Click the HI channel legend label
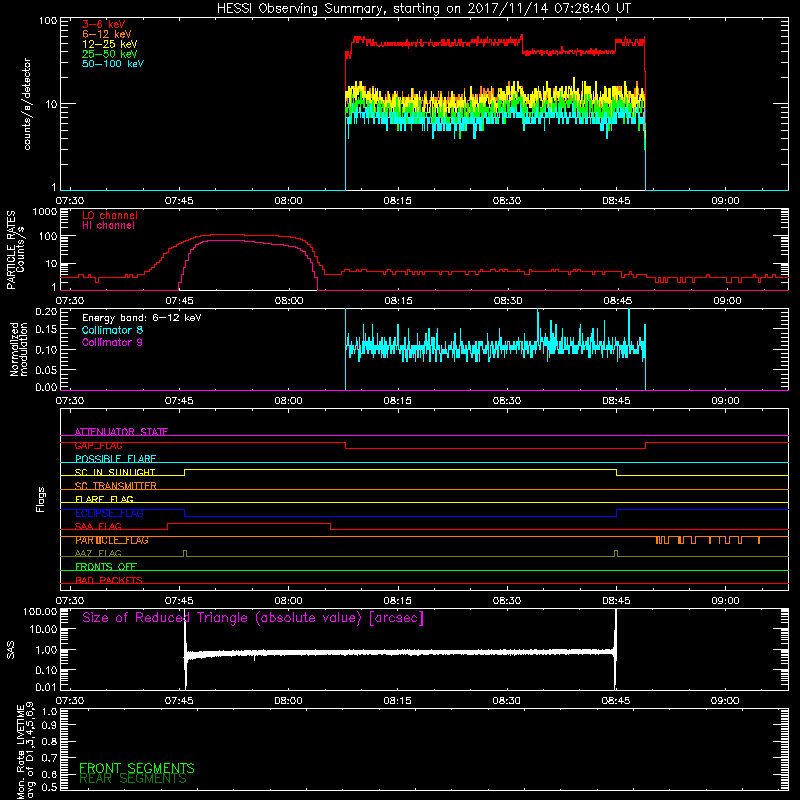The image size is (800, 800). tap(108, 225)
